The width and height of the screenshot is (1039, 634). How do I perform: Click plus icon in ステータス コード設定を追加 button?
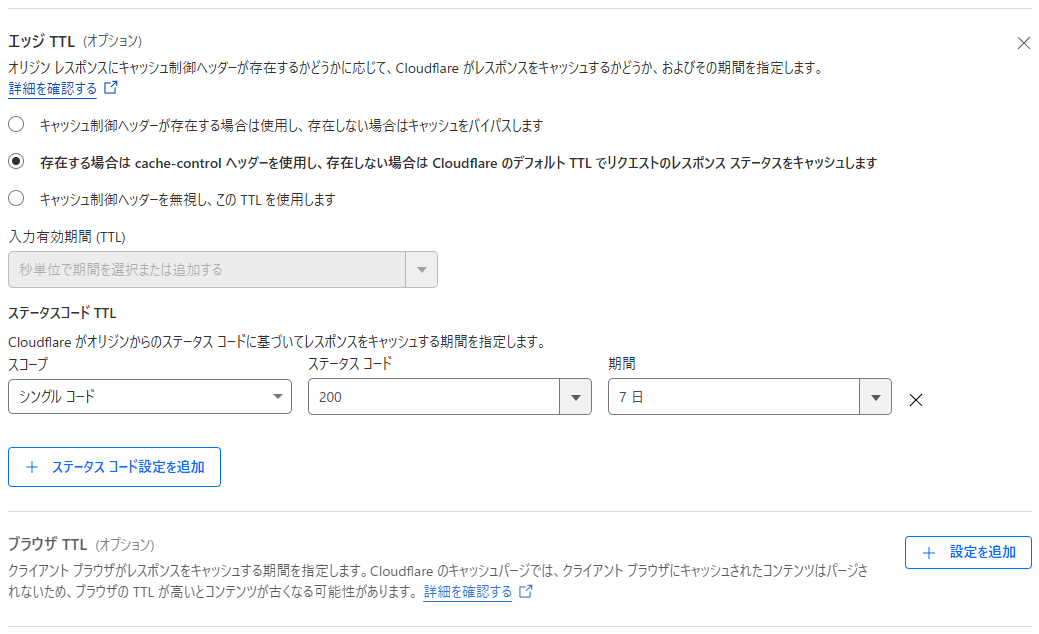(31, 467)
